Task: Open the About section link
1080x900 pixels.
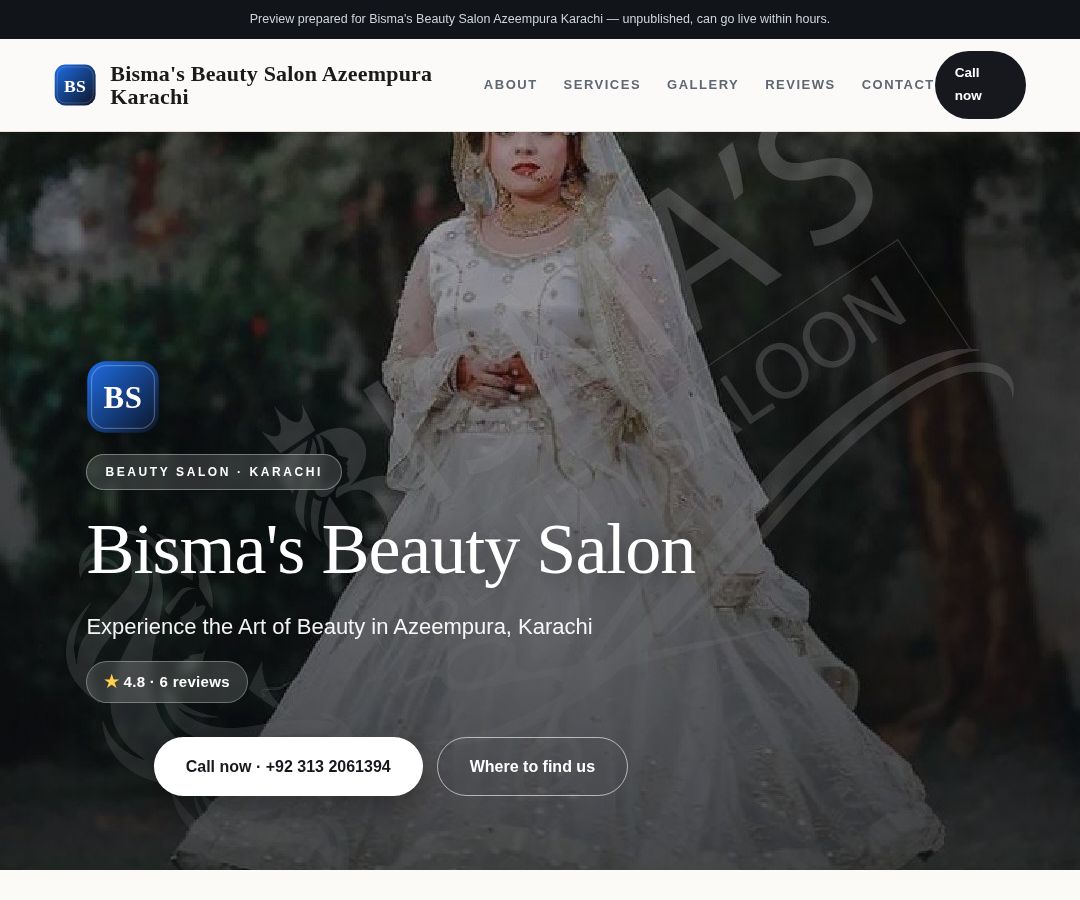Action: click(510, 85)
